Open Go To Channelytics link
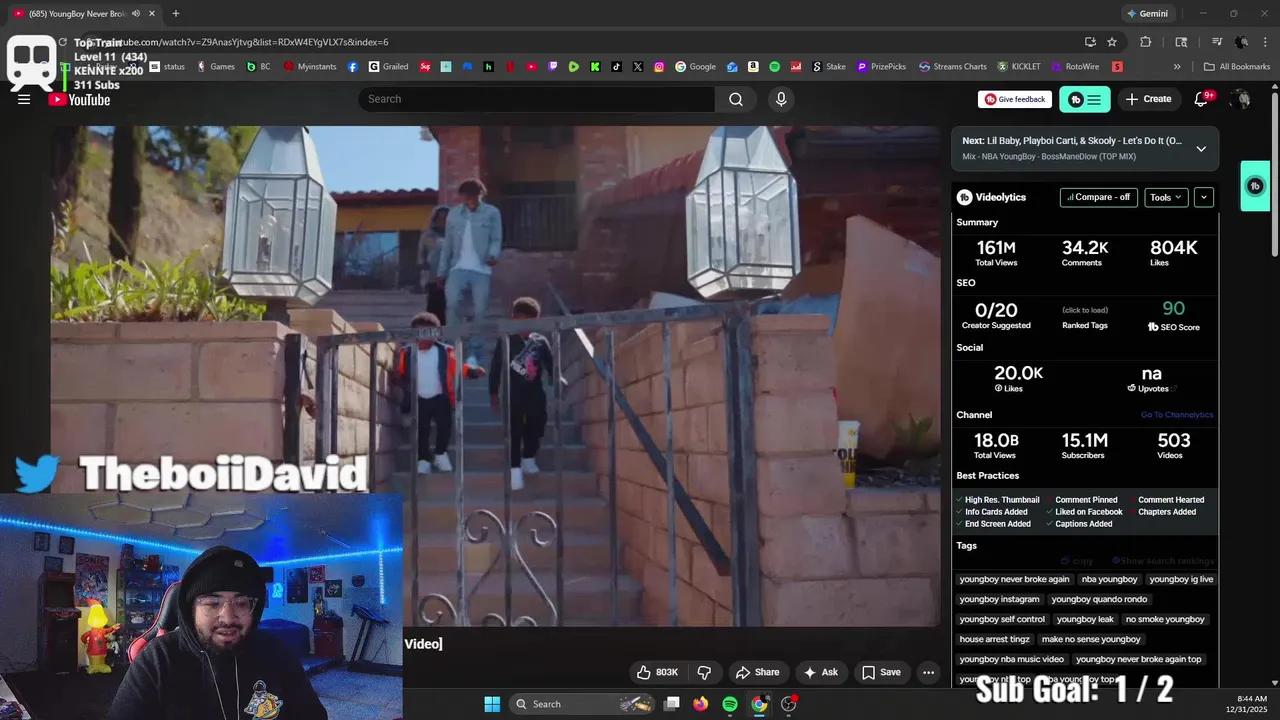This screenshot has height=720, width=1280. pyautogui.click(x=1177, y=415)
